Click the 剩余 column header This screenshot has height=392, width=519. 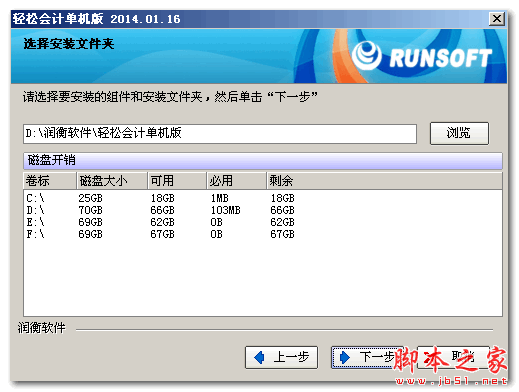pos(384,181)
